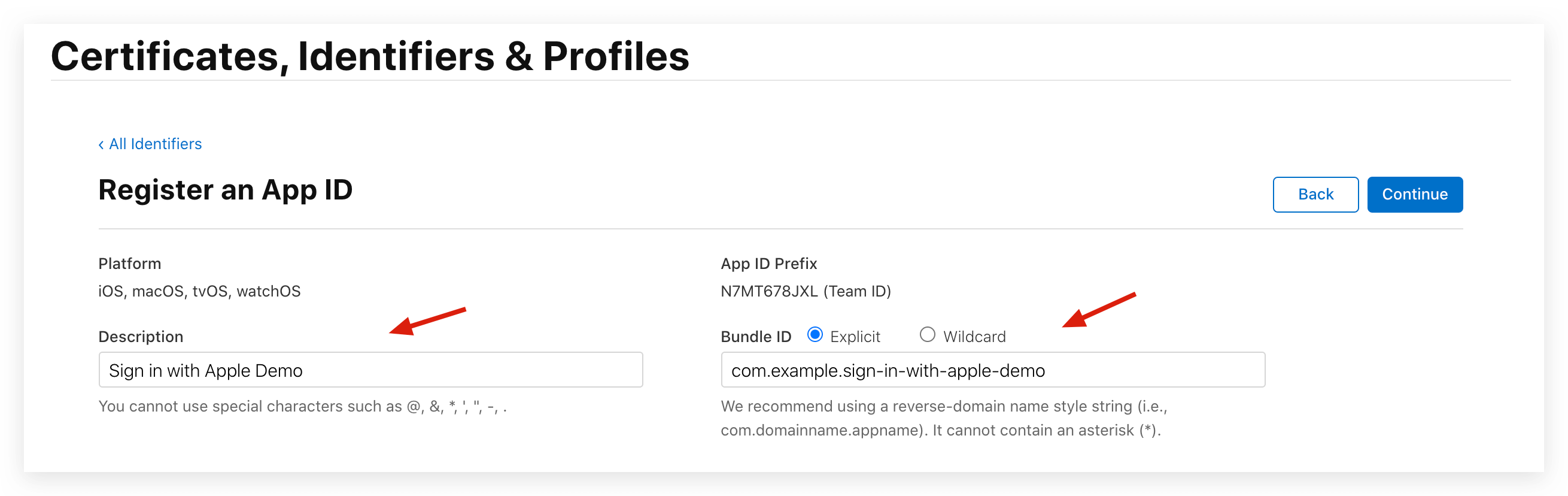
Task: Focus the Description text field
Action: click(370, 370)
